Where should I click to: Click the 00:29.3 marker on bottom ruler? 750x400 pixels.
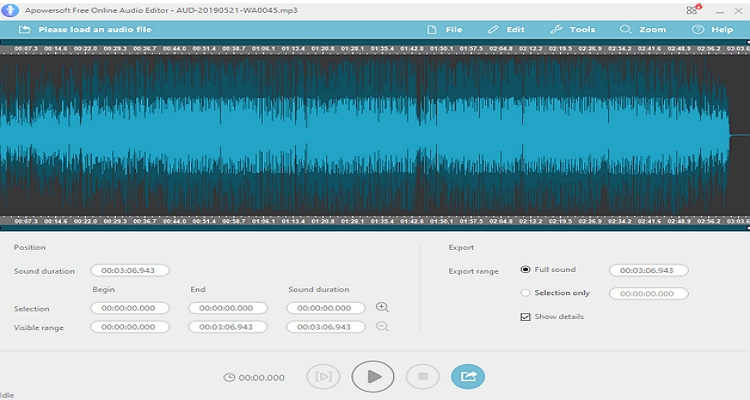[x=115, y=221]
